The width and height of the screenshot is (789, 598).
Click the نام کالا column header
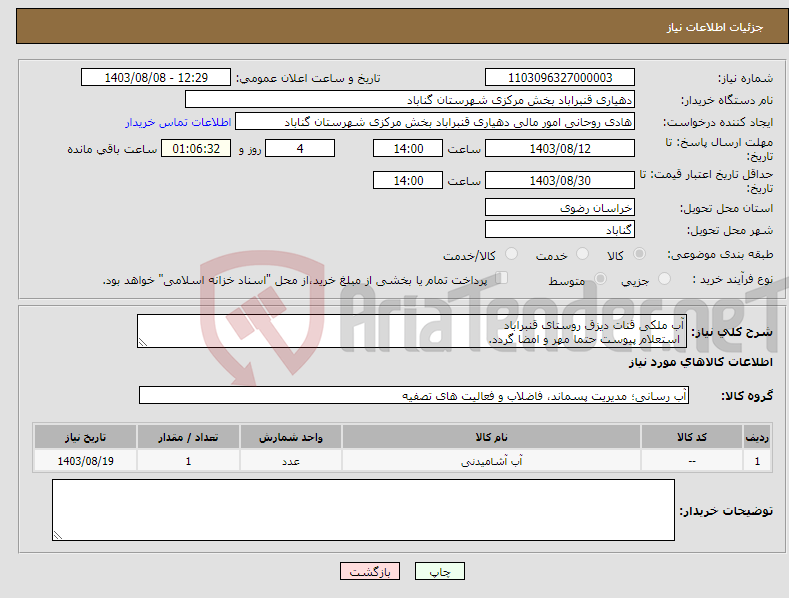[491, 437]
